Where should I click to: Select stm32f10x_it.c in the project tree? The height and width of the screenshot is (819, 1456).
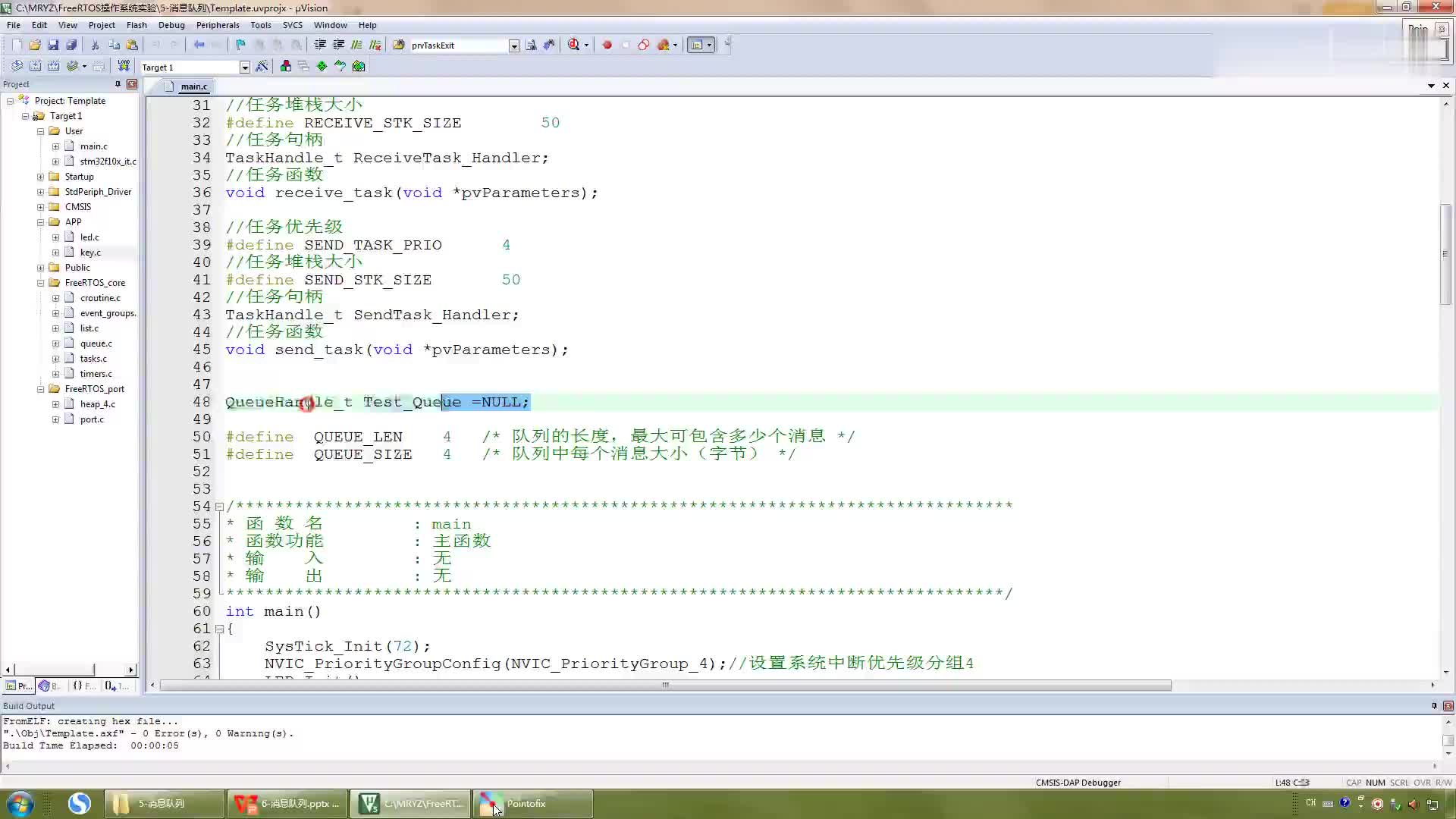click(108, 162)
